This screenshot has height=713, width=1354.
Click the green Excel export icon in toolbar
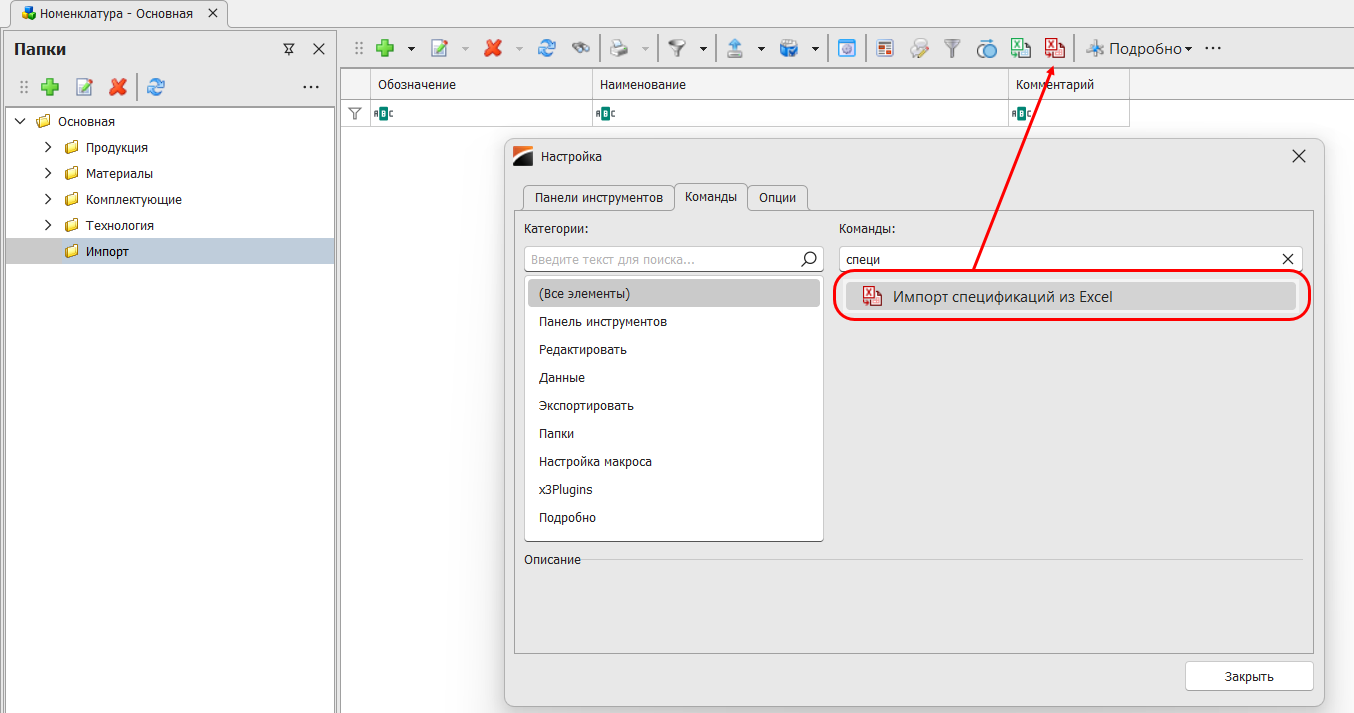point(1020,48)
